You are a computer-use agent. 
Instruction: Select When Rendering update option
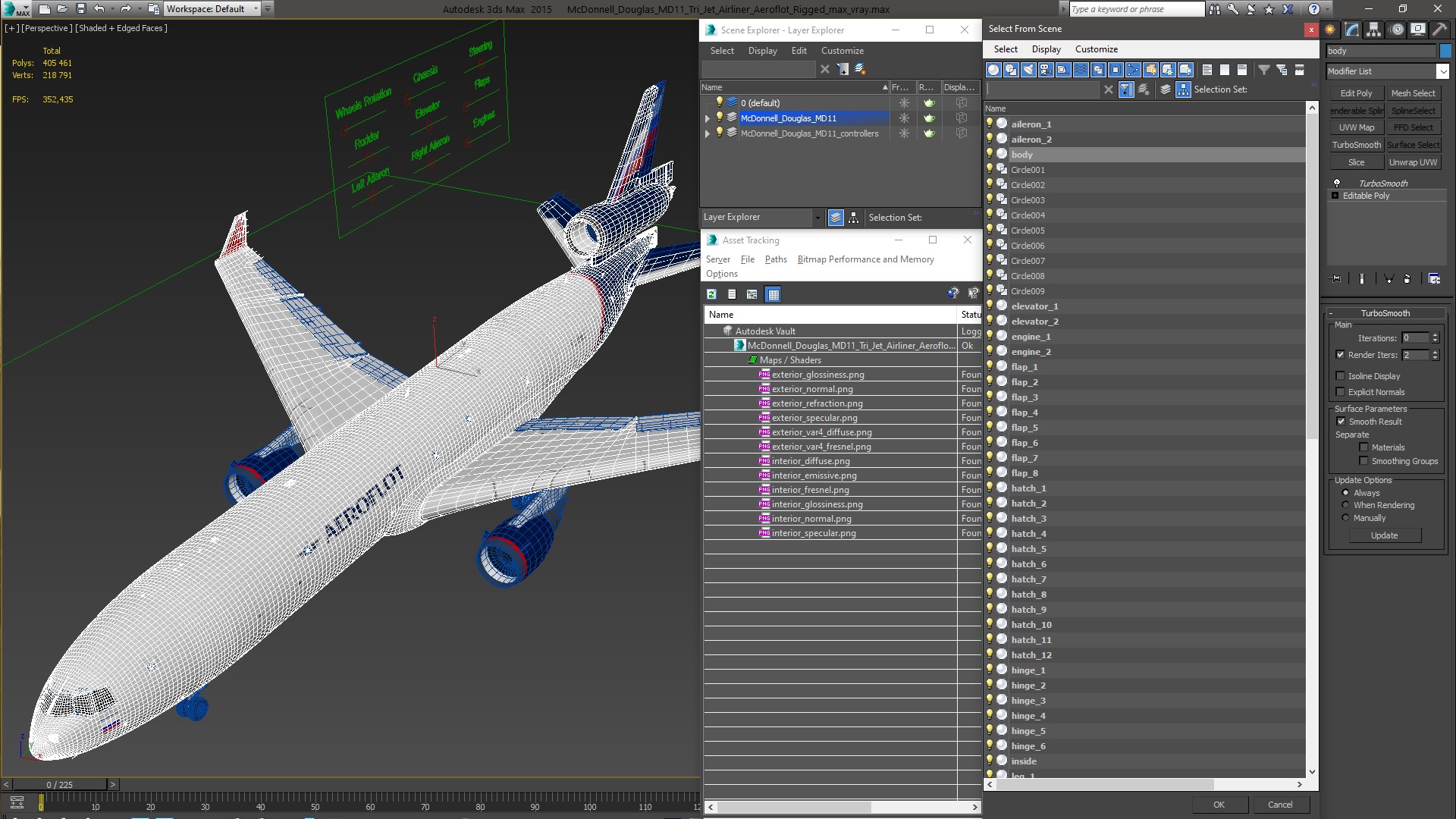1345,505
